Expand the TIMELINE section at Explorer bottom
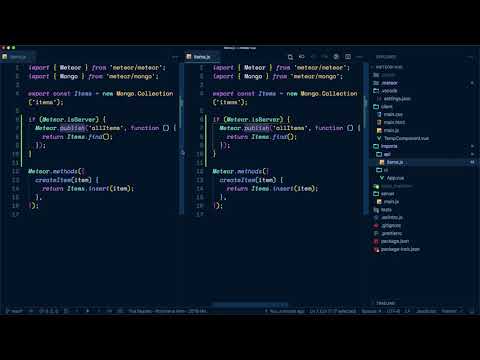Image resolution: width=480 pixels, height=360 pixels. (385, 303)
